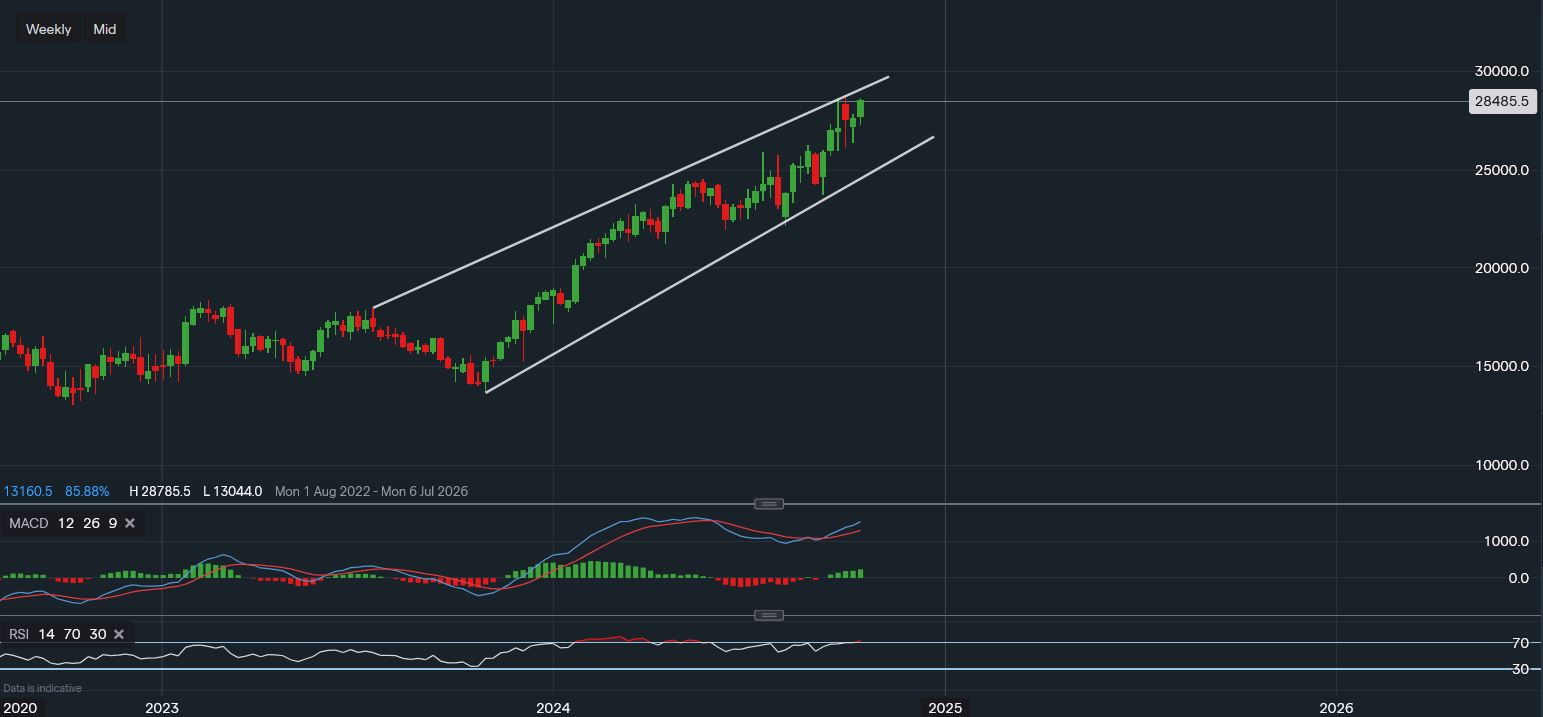Screen dimensions: 1543x717
Task: Click the RSI indicator label
Action: pyautogui.click(x=20, y=634)
